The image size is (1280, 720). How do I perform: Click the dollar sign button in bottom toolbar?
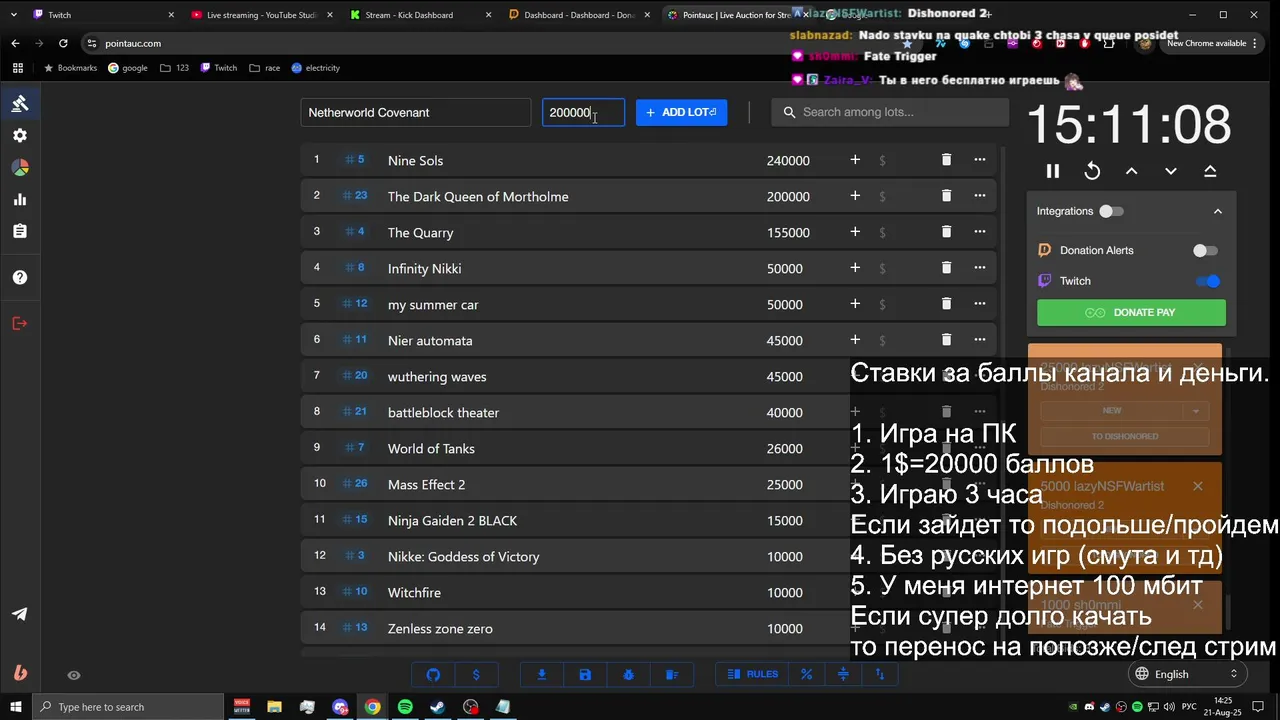[x=476, y=674]
